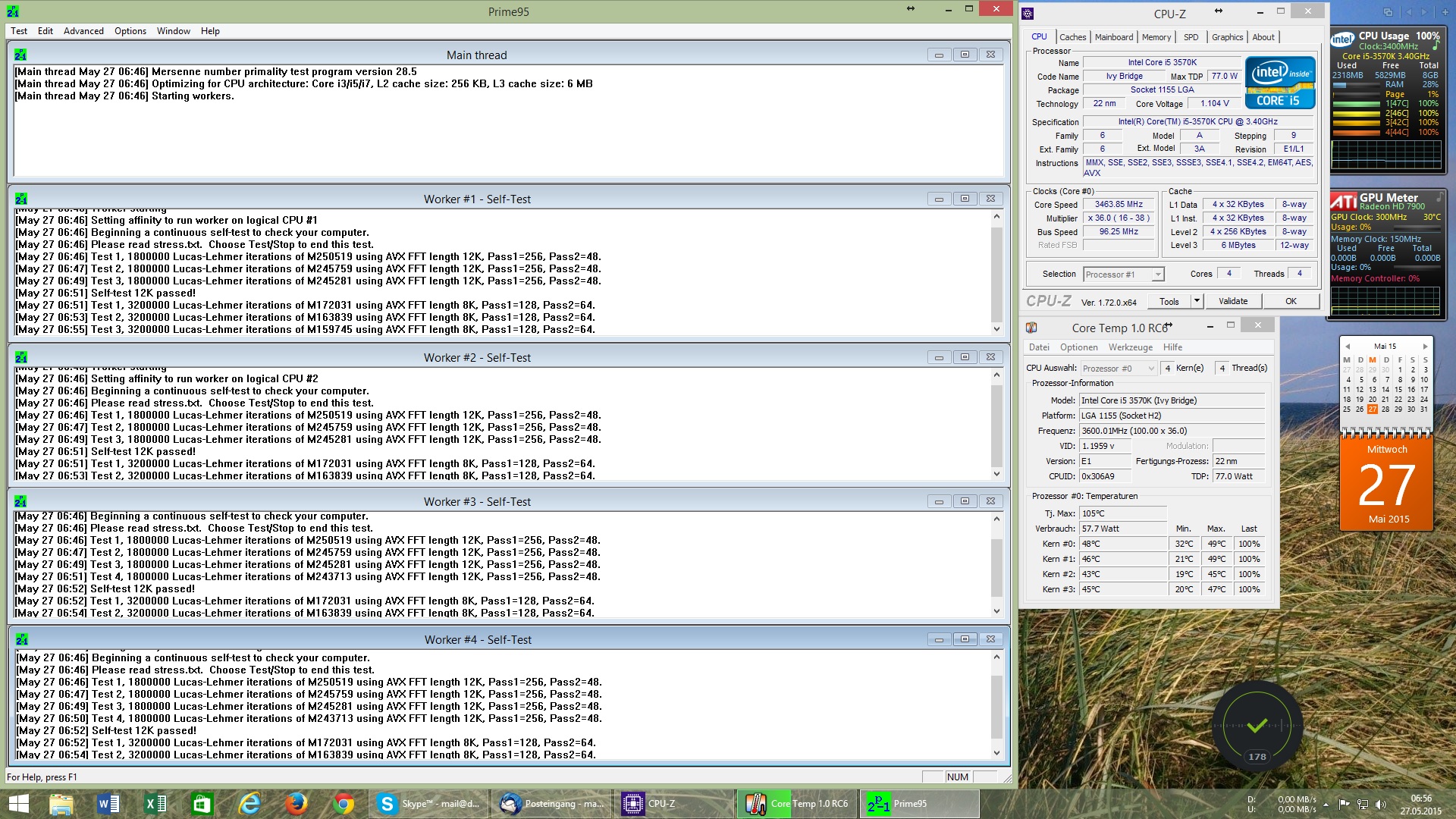The image size is (1456, 819).
Task: Open Word from the taskbar
Action: (108, 804)
